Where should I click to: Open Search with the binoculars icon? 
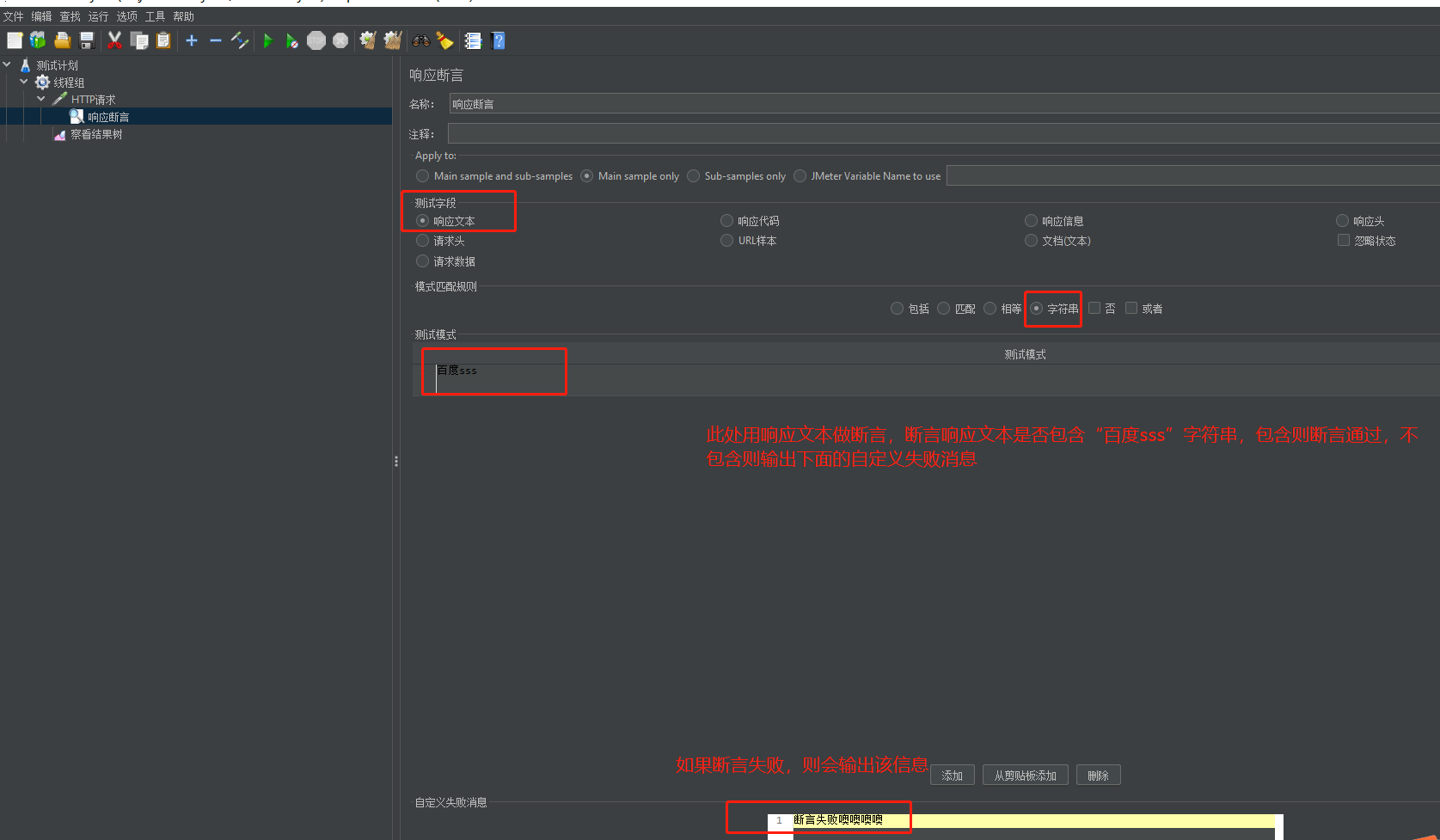click(x=421, y=40)
